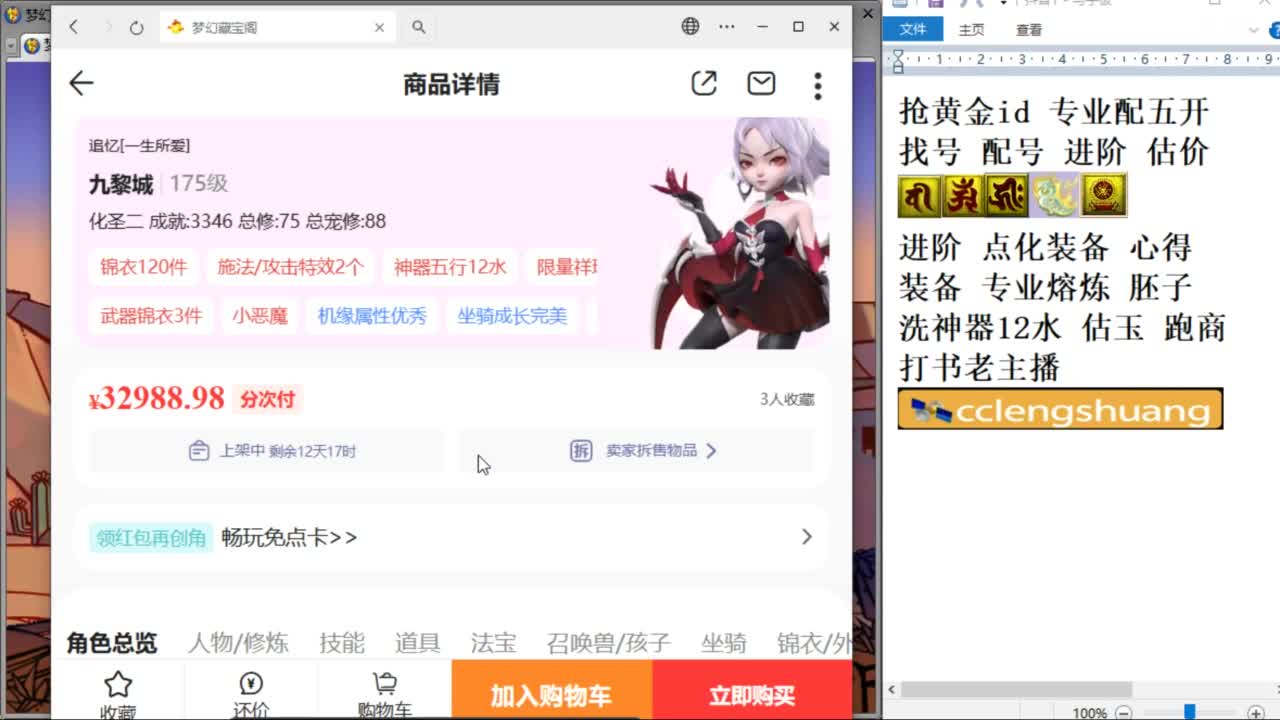The image size is (1280, 720).
Task: Click the 上架中 listing status icon
Action: coord(199,451)
